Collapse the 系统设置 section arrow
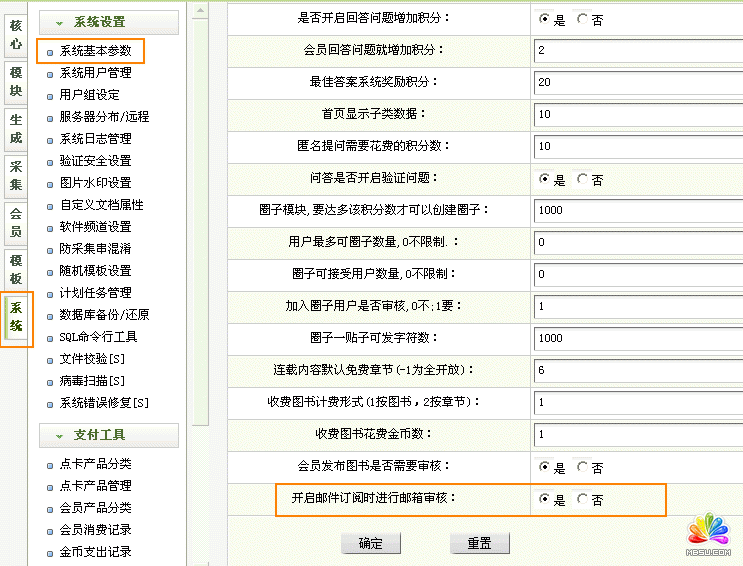The width and height of the screenshot is (743, 566). (x=61, y=22)
